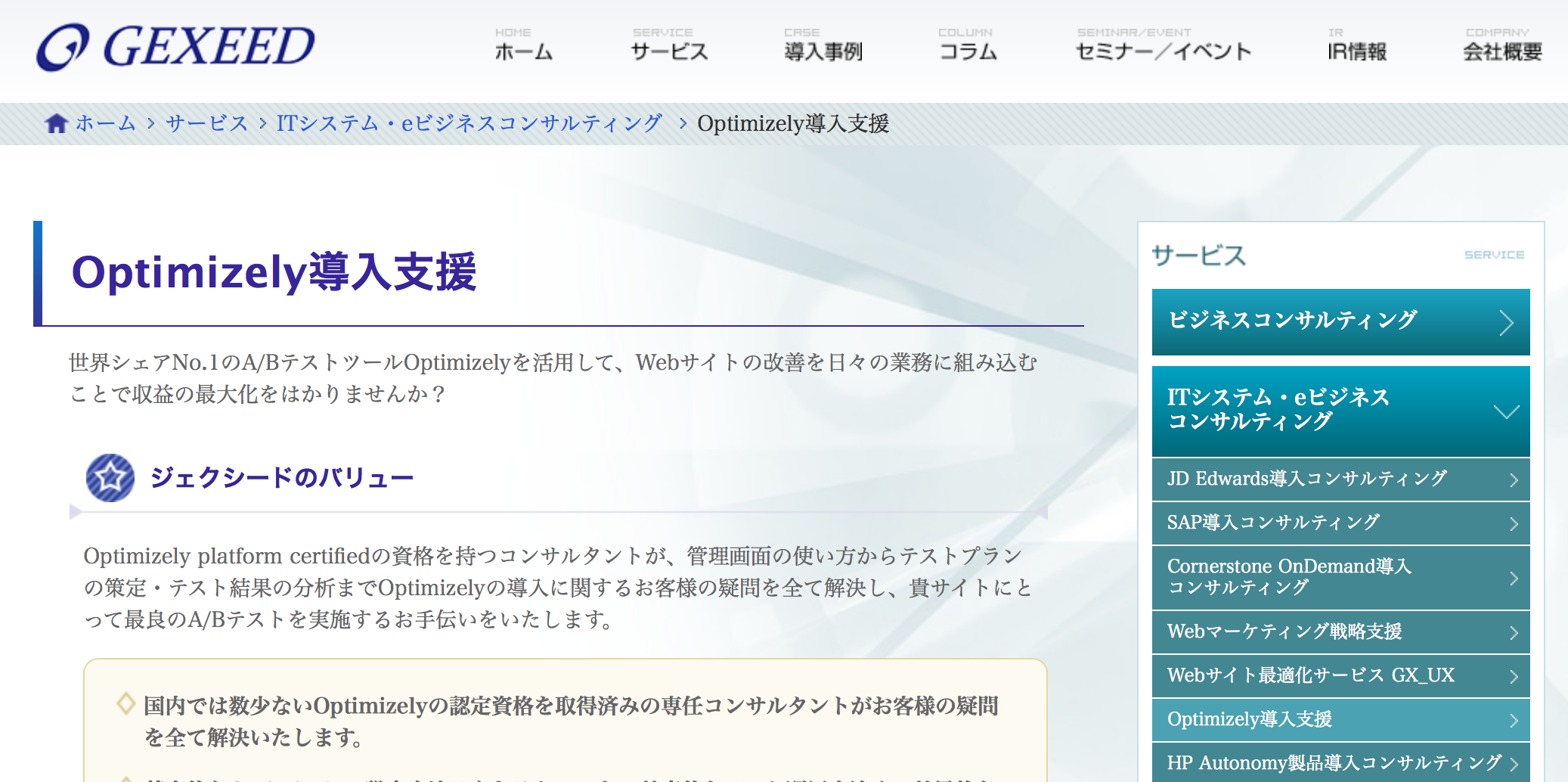The height and width of the screenshot is (782, 1568).
Task: Open 会社概要 navigation item
Action: 1501,45
